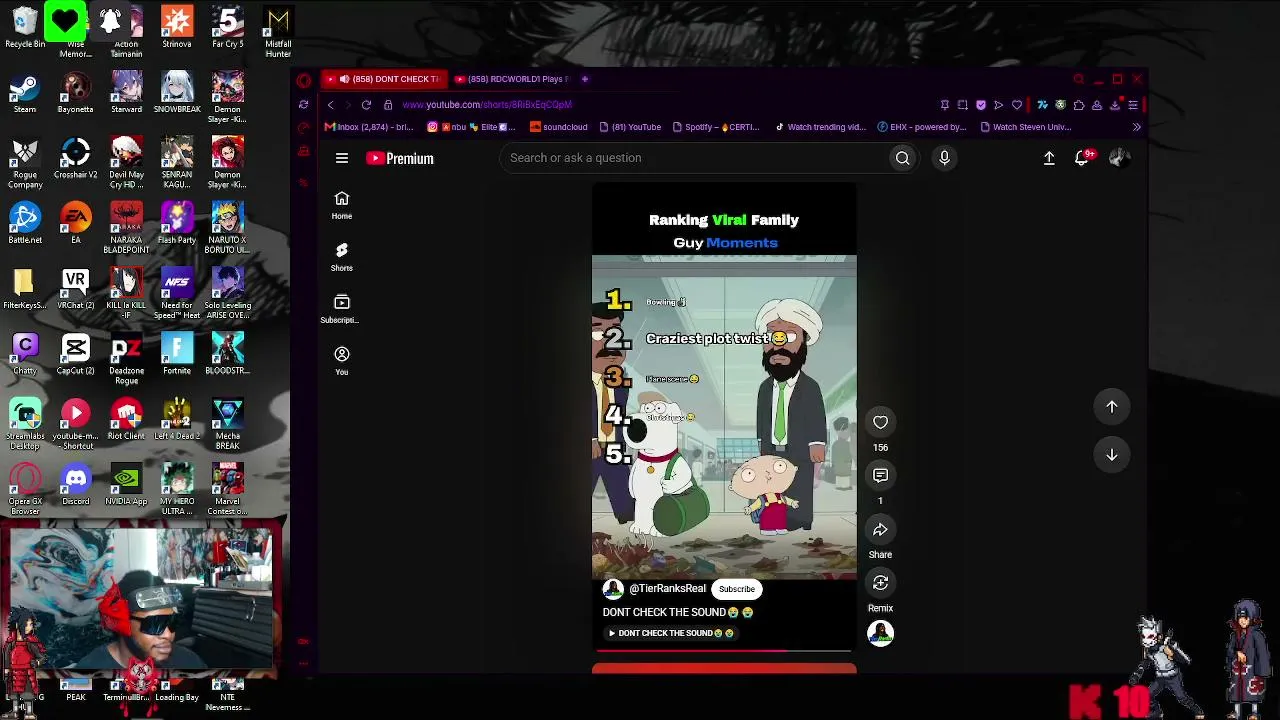Remix this Short
The image size is (1280, 720).
(x=880, y=583)
